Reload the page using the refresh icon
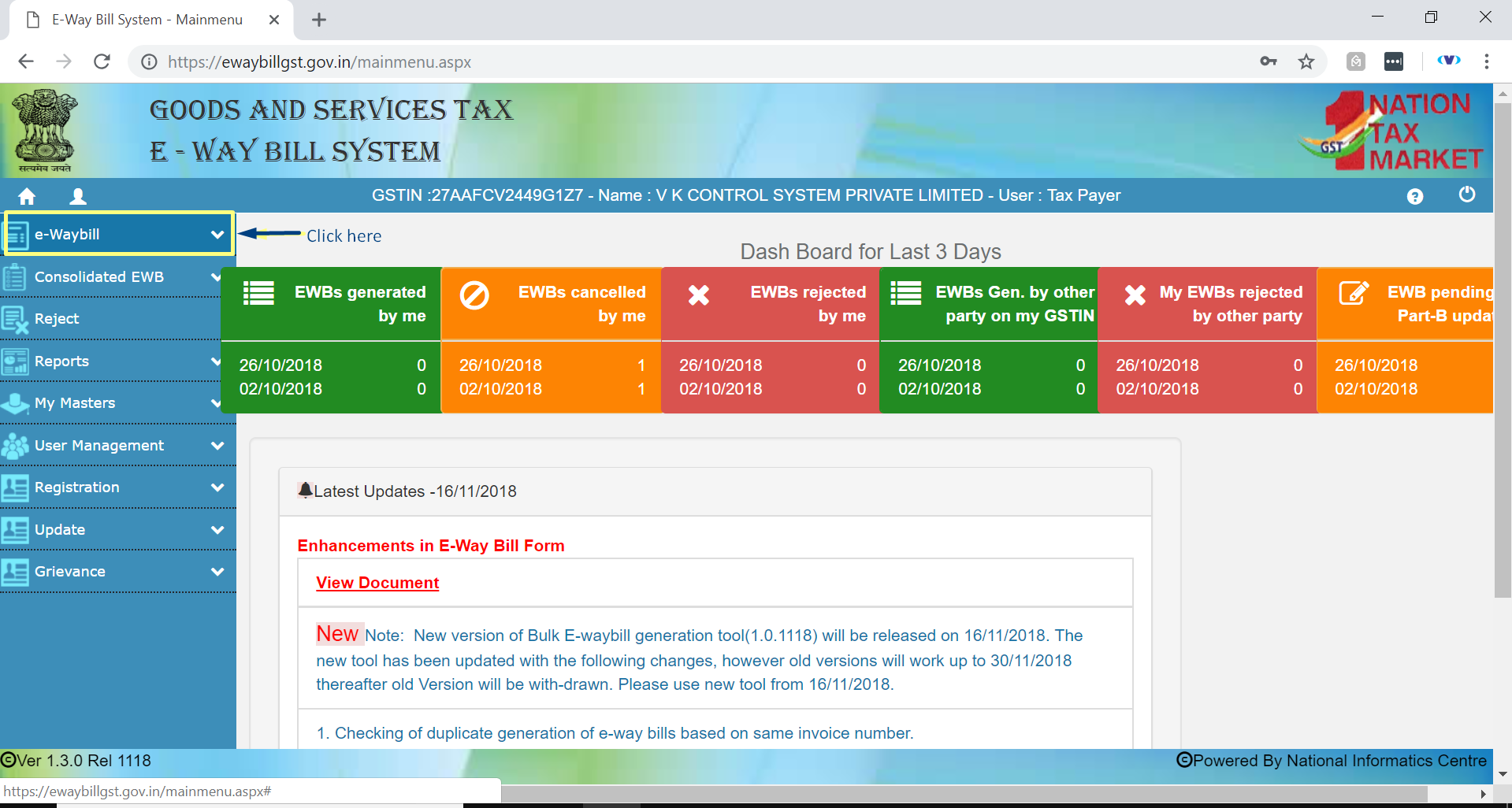1512x808 pixels. point(102,61)
